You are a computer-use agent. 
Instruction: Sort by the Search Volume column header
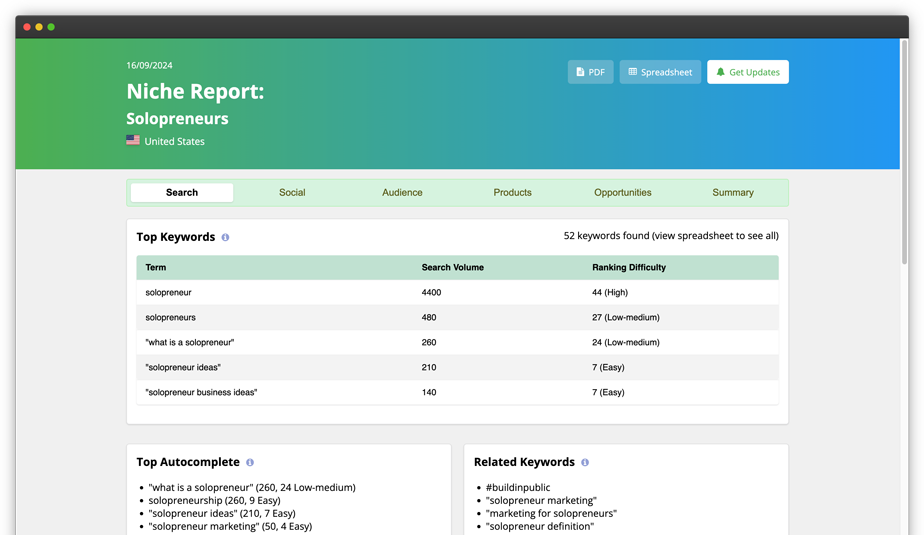point(453,268)
